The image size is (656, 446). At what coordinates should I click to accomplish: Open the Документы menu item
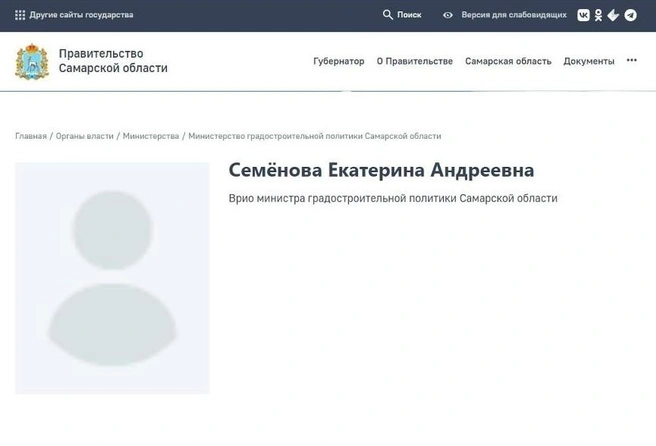[x=589, y=61]
